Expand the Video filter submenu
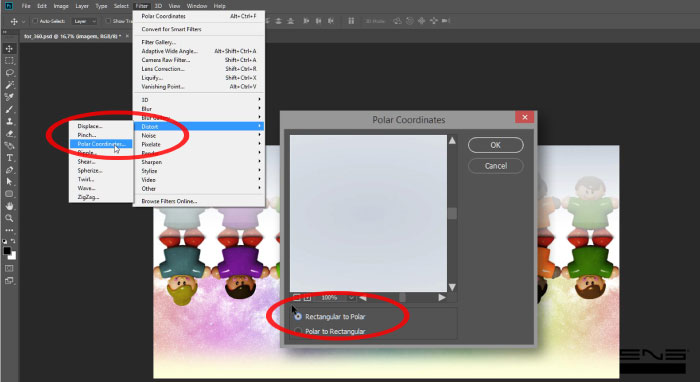Image resolution: width=700 pixels, height=382 pixels. coord(199,180)
